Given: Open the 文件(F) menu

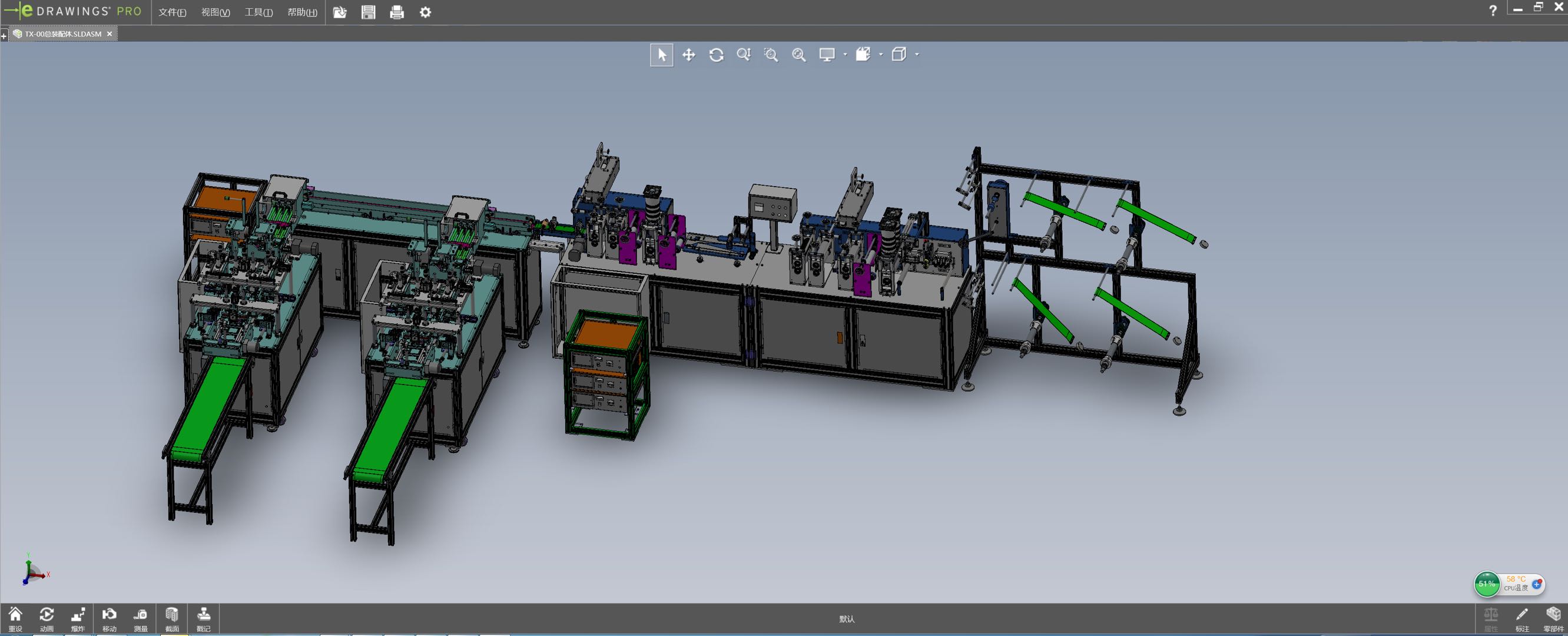Looking at the screenshot, I should coord(173,12).
